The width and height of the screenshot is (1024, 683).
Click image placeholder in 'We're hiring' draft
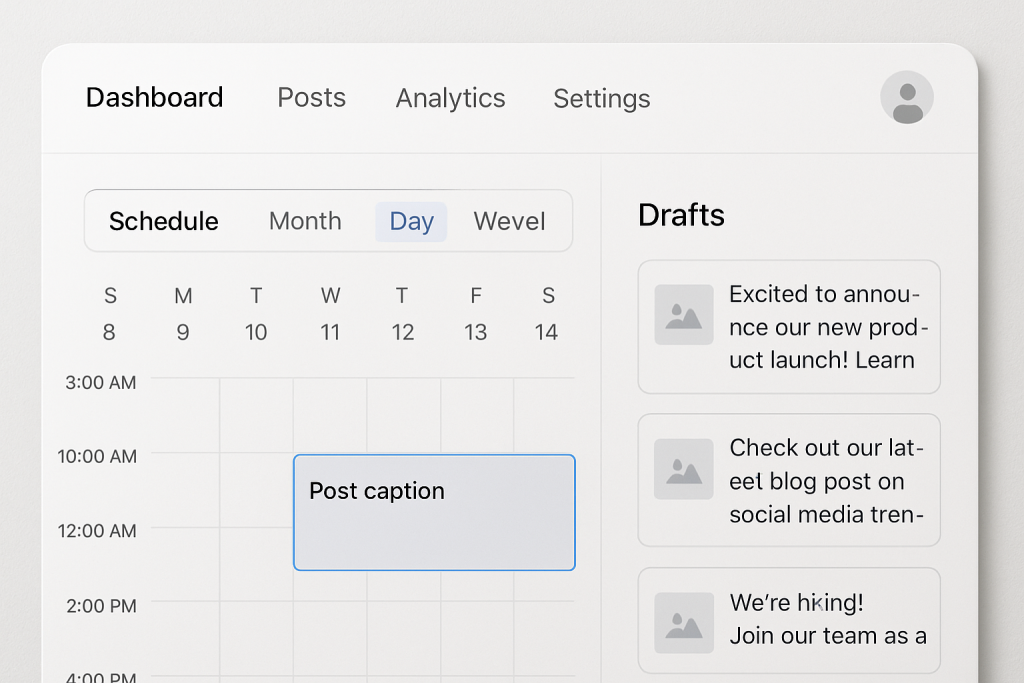click(x=684, y=623)
